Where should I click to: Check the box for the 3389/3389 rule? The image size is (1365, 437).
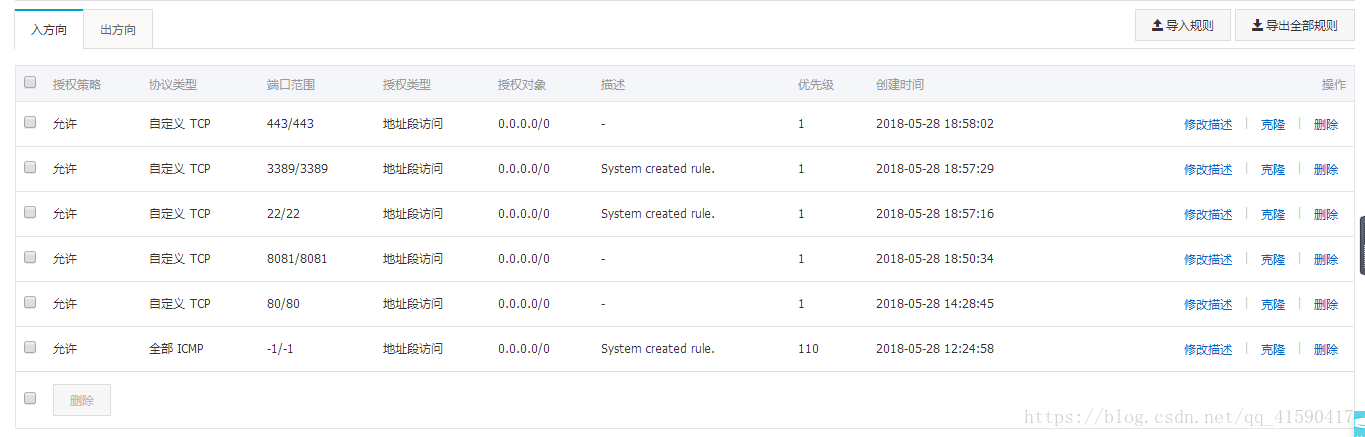[30, 167]
